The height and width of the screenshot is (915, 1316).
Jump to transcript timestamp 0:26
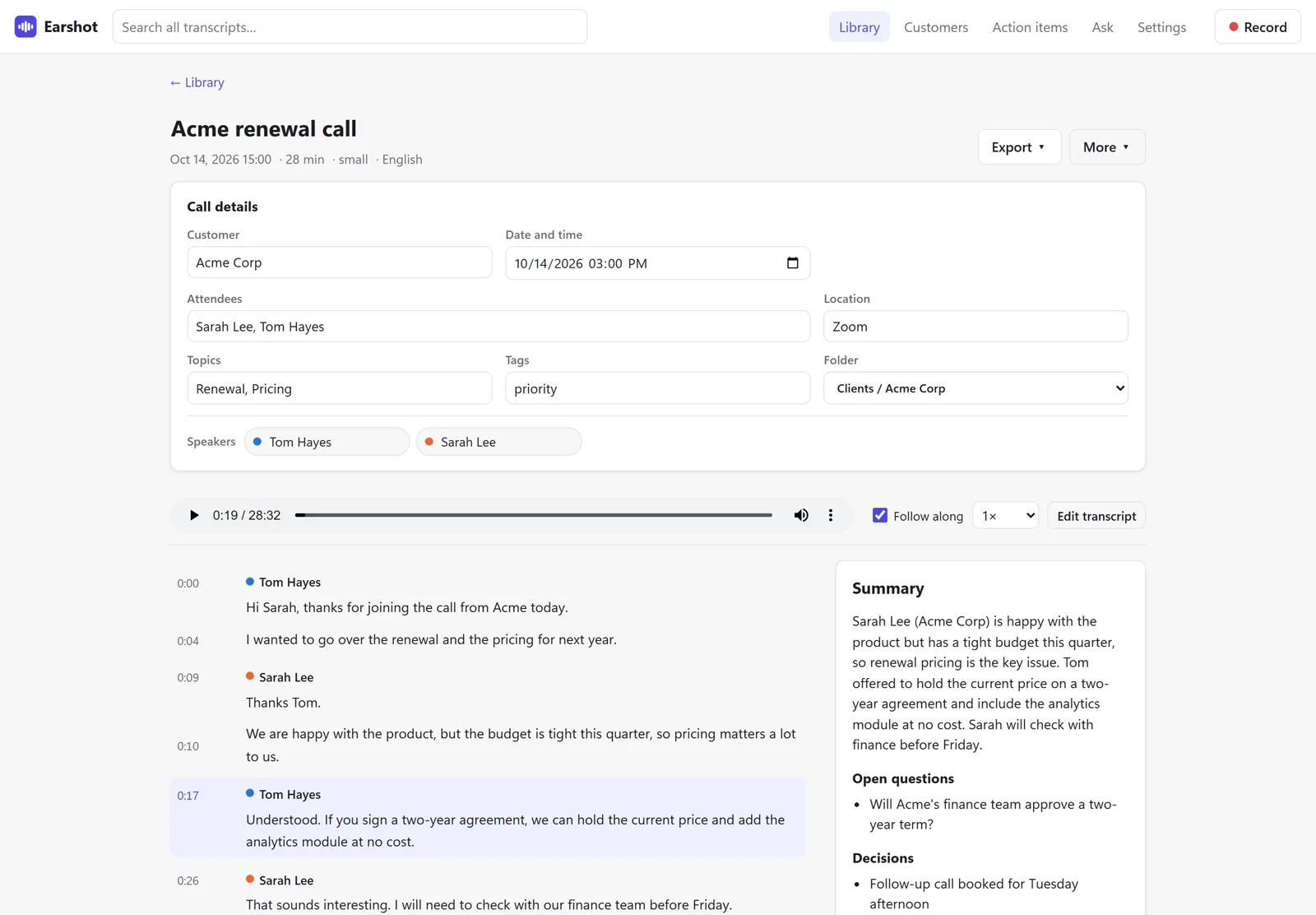pyautogui.click(x=188, y=881)
